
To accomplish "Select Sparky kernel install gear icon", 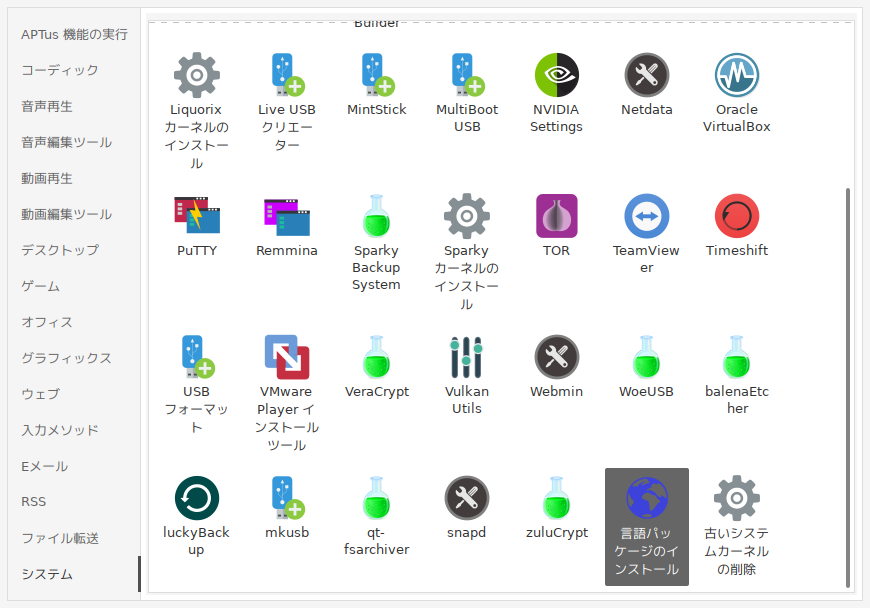I will coord(467,216).
